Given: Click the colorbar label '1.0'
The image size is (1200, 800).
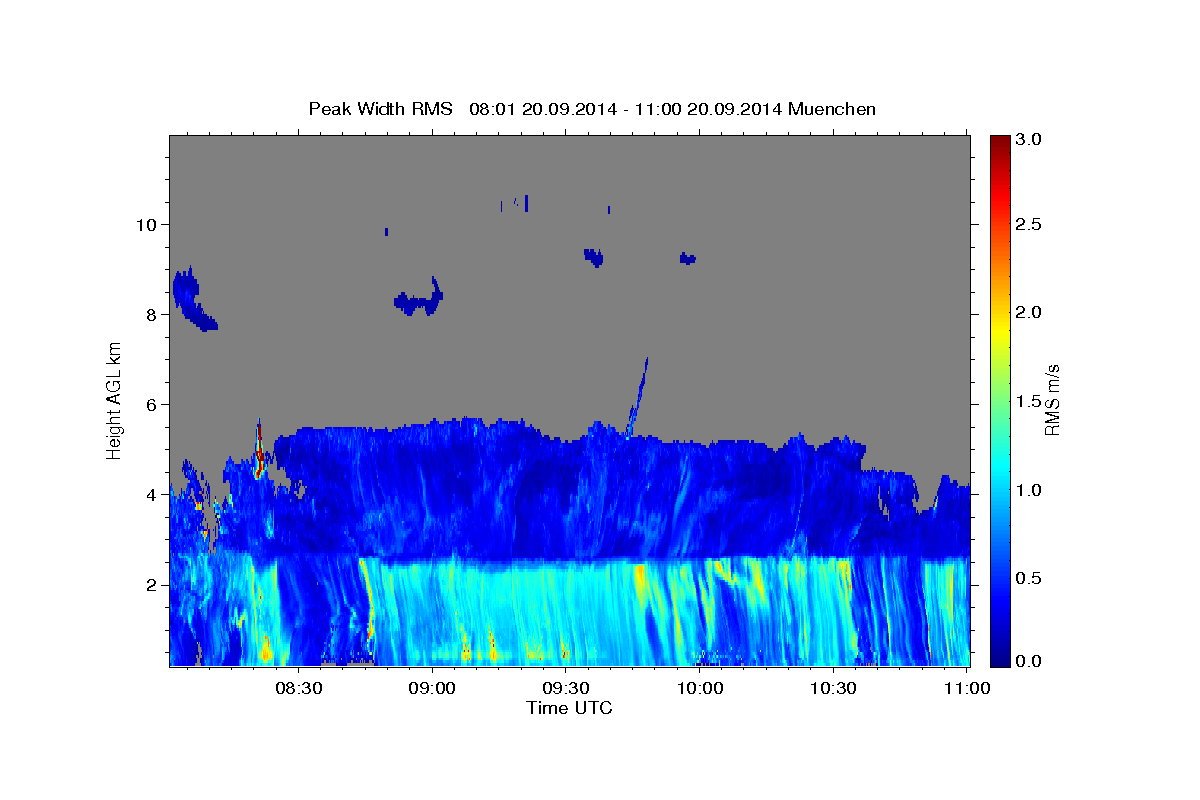Looking at the screenshot, I should [x=1028, y=490].
